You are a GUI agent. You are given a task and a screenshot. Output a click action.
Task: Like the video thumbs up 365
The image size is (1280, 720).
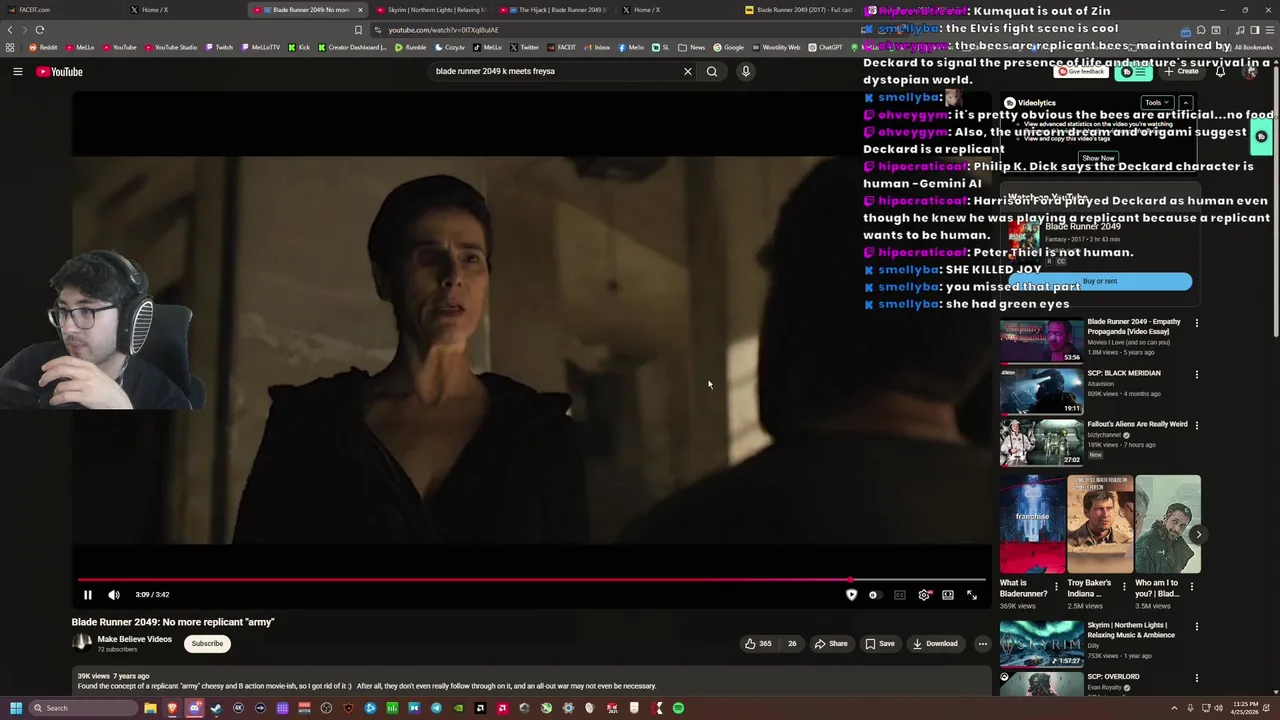click(758, 644)
